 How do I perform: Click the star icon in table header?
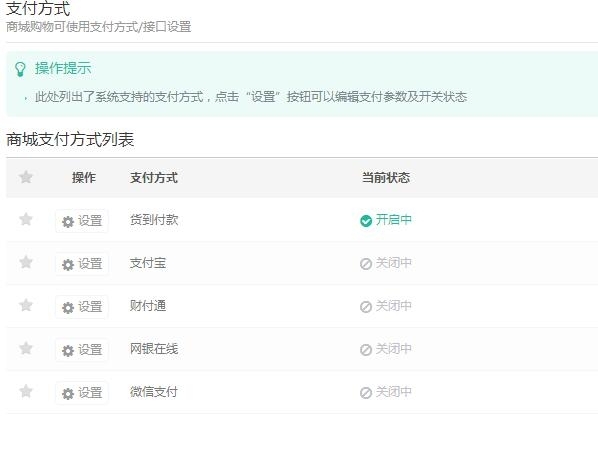pyautogui.click(x=26, y=177)
